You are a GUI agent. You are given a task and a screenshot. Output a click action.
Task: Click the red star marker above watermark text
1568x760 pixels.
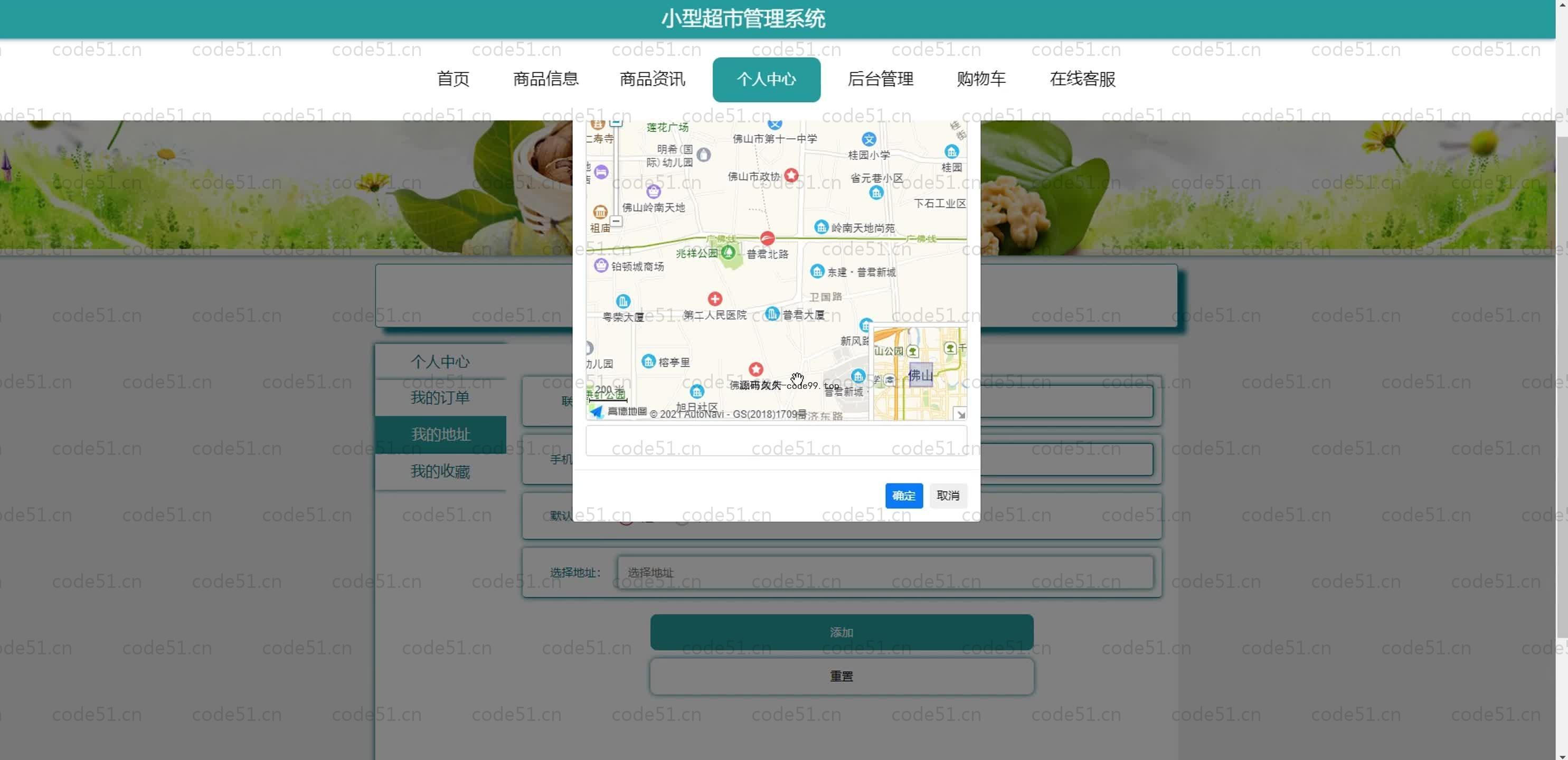755,369
